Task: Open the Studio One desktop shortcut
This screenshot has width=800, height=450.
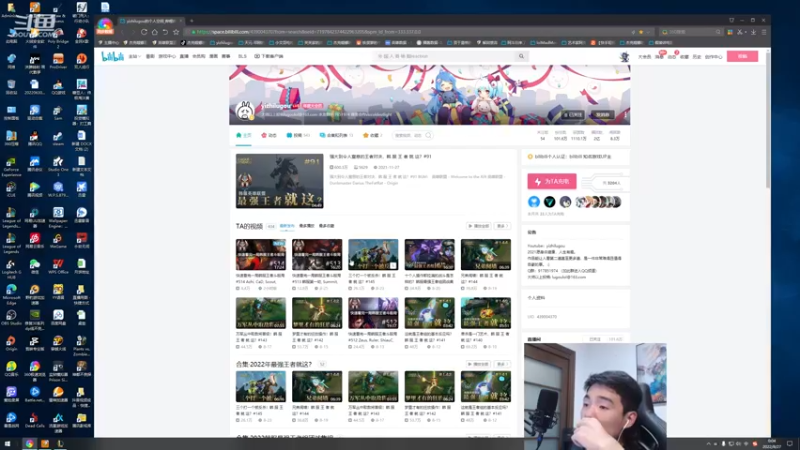Action: point(58,164)
